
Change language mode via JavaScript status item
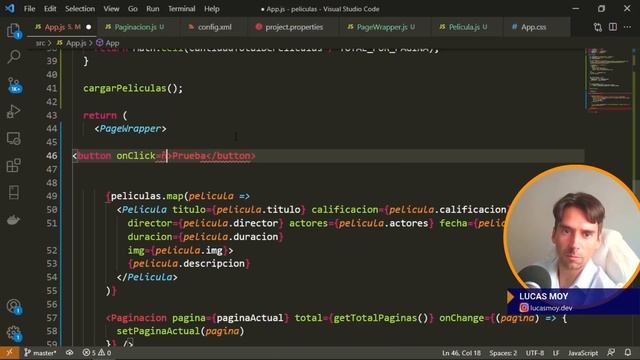pos(583,353)
